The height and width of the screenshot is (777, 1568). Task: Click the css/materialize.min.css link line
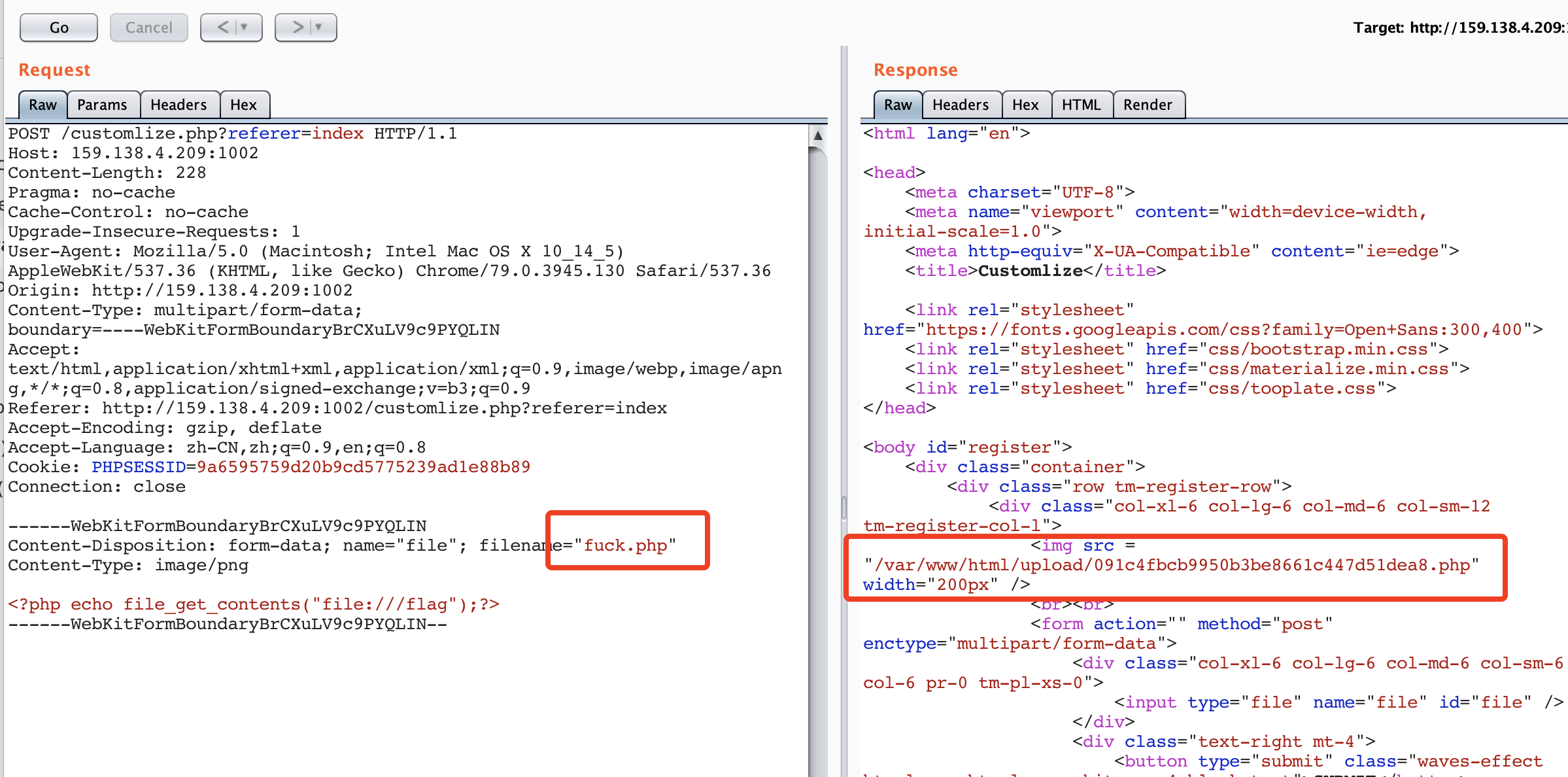(x=1187, y=369)
